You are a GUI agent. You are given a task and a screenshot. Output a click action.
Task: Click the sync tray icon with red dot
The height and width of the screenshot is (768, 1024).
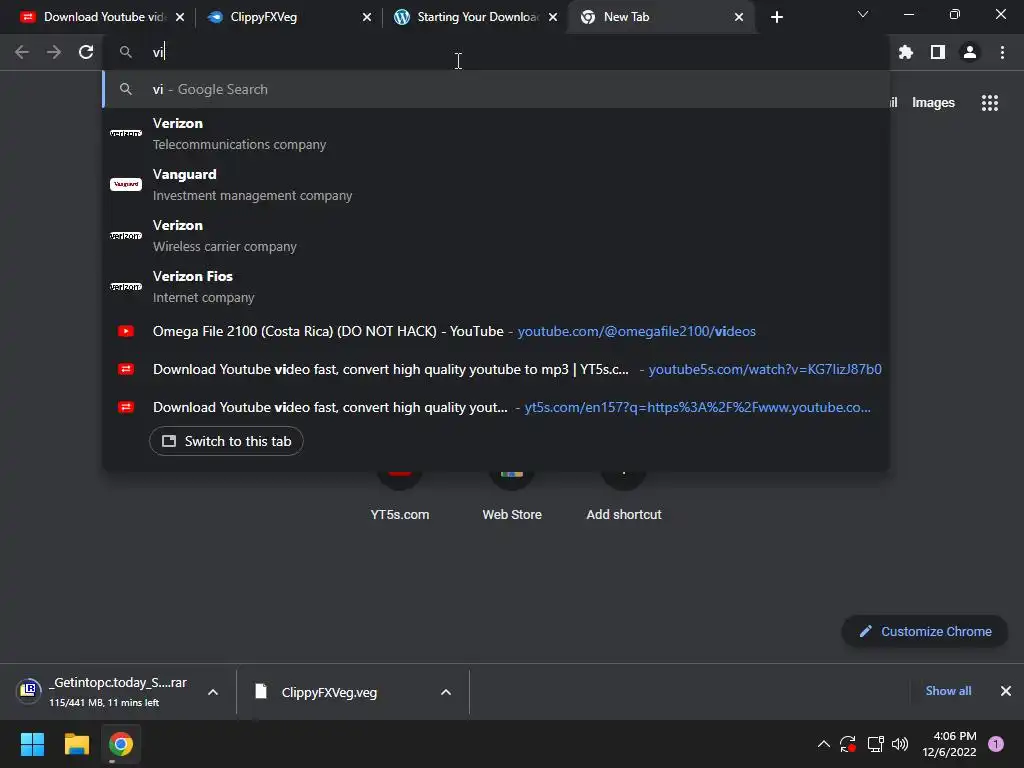tap(848, 744)
